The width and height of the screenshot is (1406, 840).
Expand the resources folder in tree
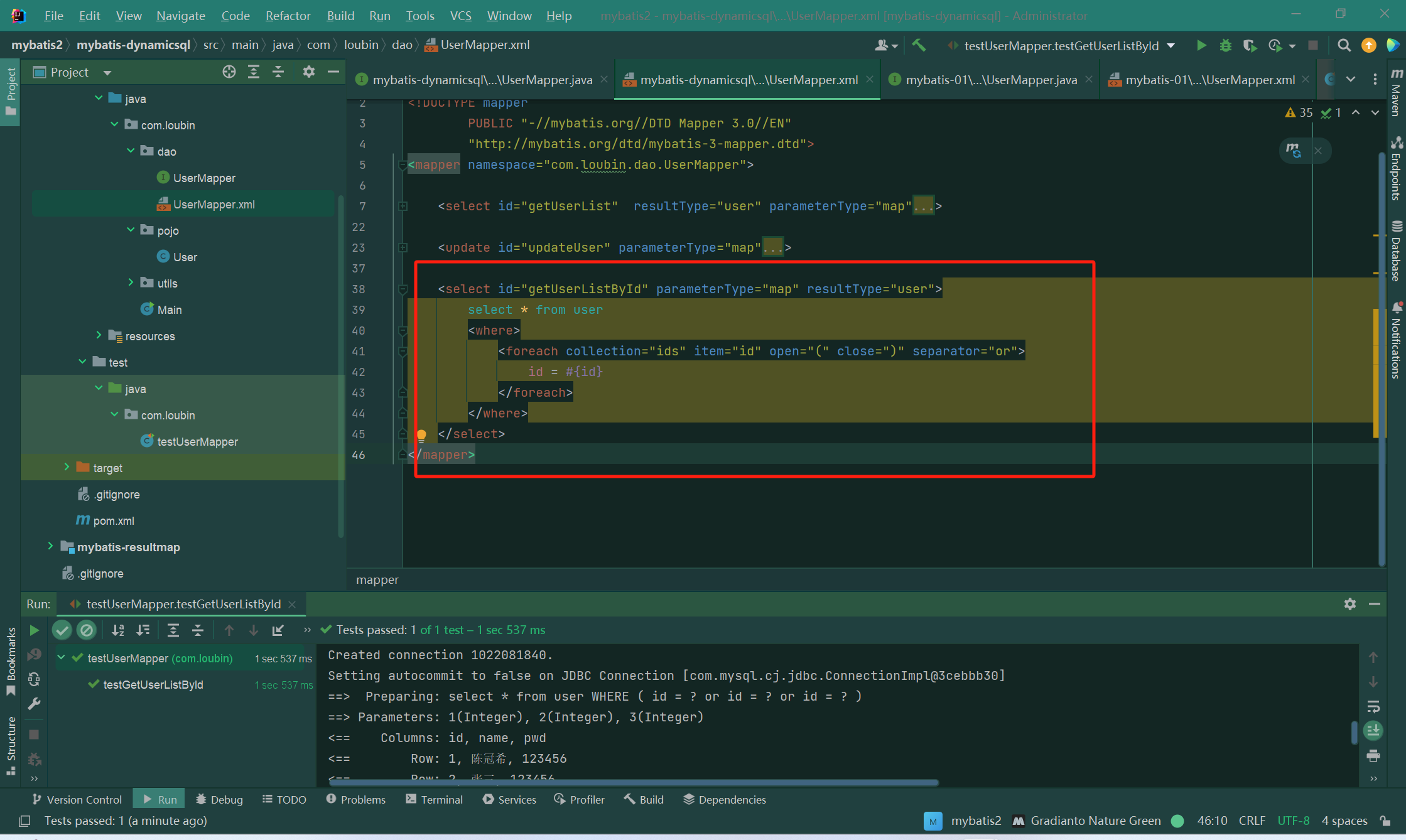[x=99, y=336]
